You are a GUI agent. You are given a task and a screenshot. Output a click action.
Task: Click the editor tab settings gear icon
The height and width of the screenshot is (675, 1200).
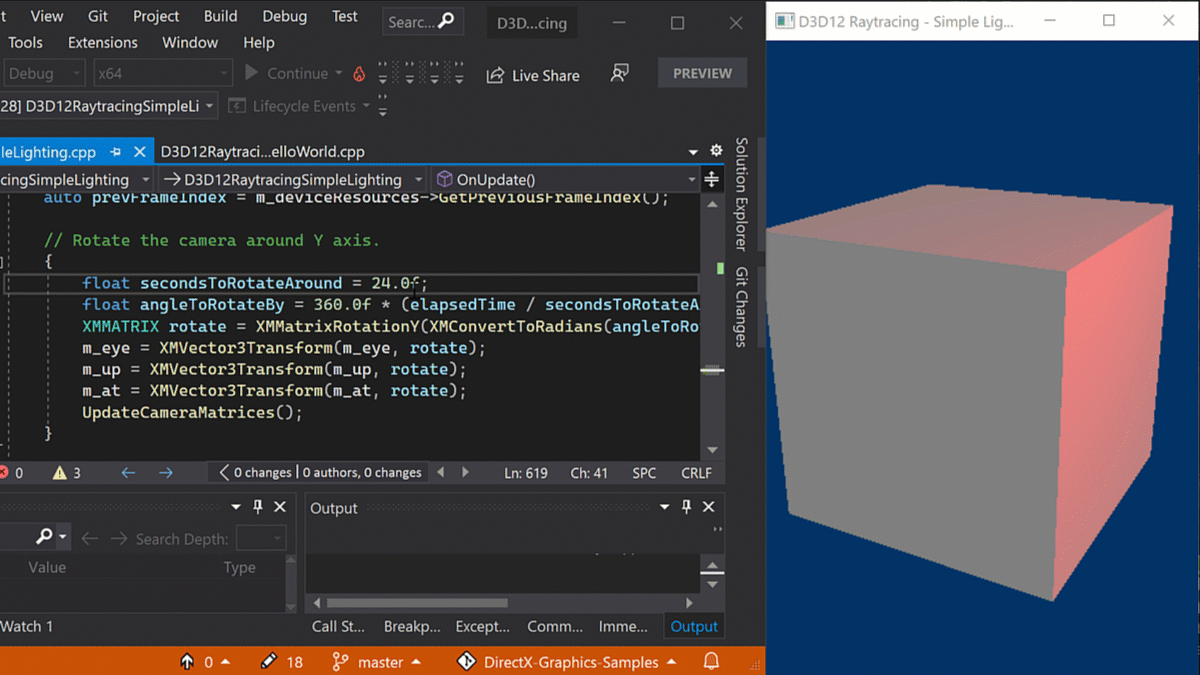pos(716,151)
